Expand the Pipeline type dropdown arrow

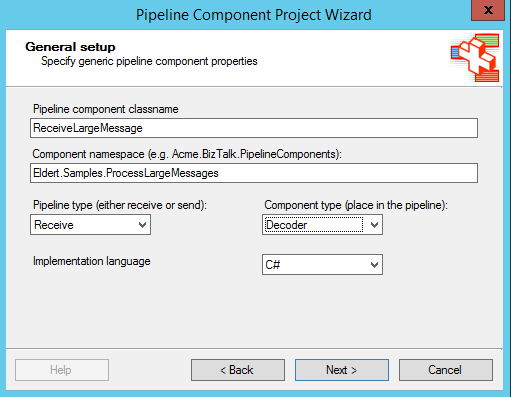coord(143,225)
